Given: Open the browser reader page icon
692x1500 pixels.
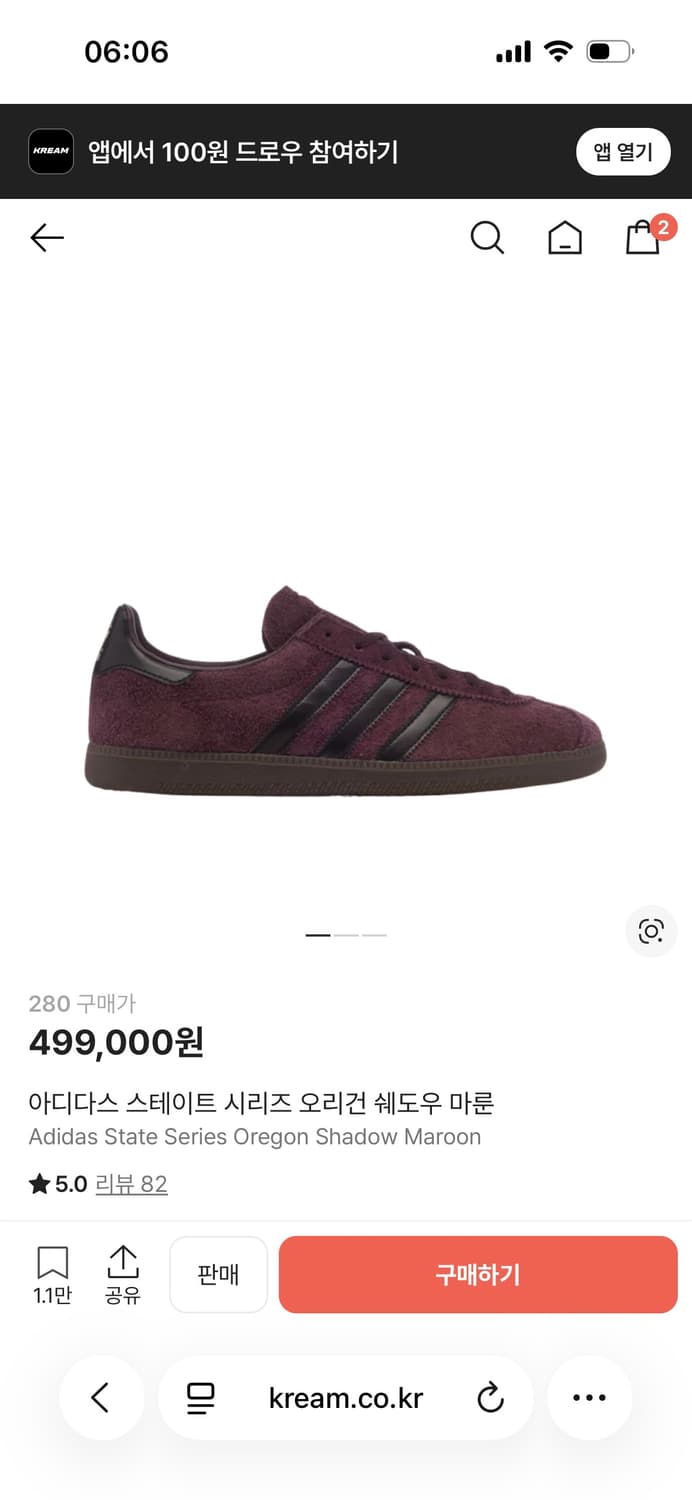Looking at the screenshot, I should click(201, 1398).
